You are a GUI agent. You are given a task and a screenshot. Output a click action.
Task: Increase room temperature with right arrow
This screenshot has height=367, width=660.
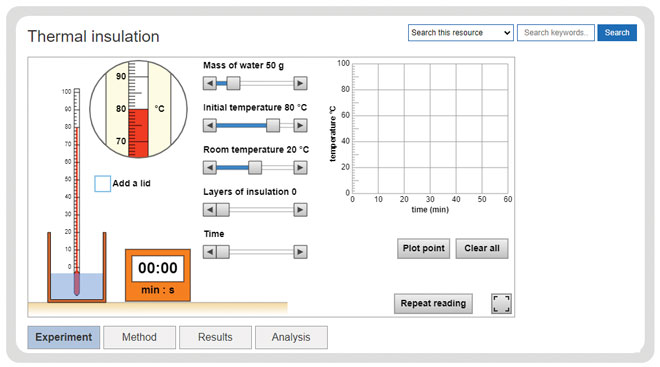300,168
